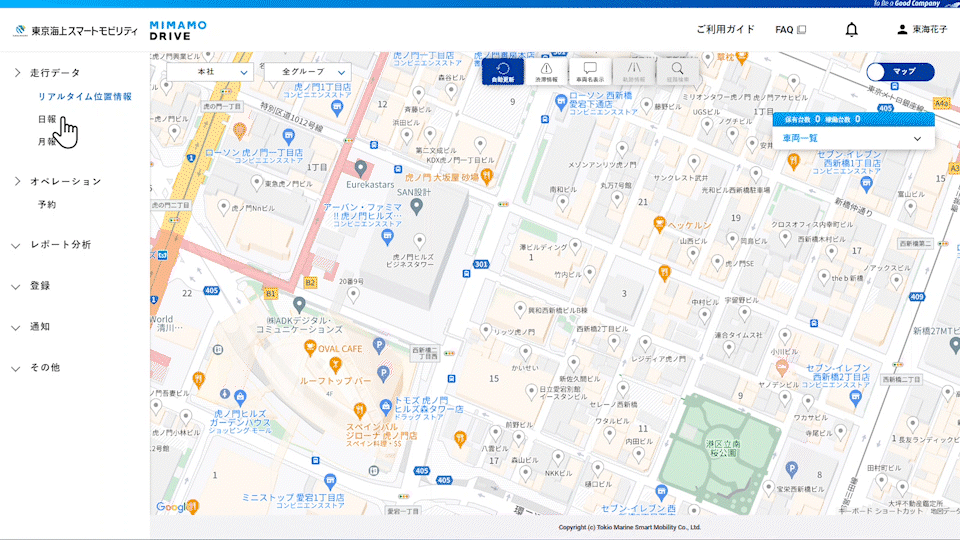Viewport: 960px width, 540px height.
Task: Show 渋滞情報 traffic congestion info
Action: [546, 72]
